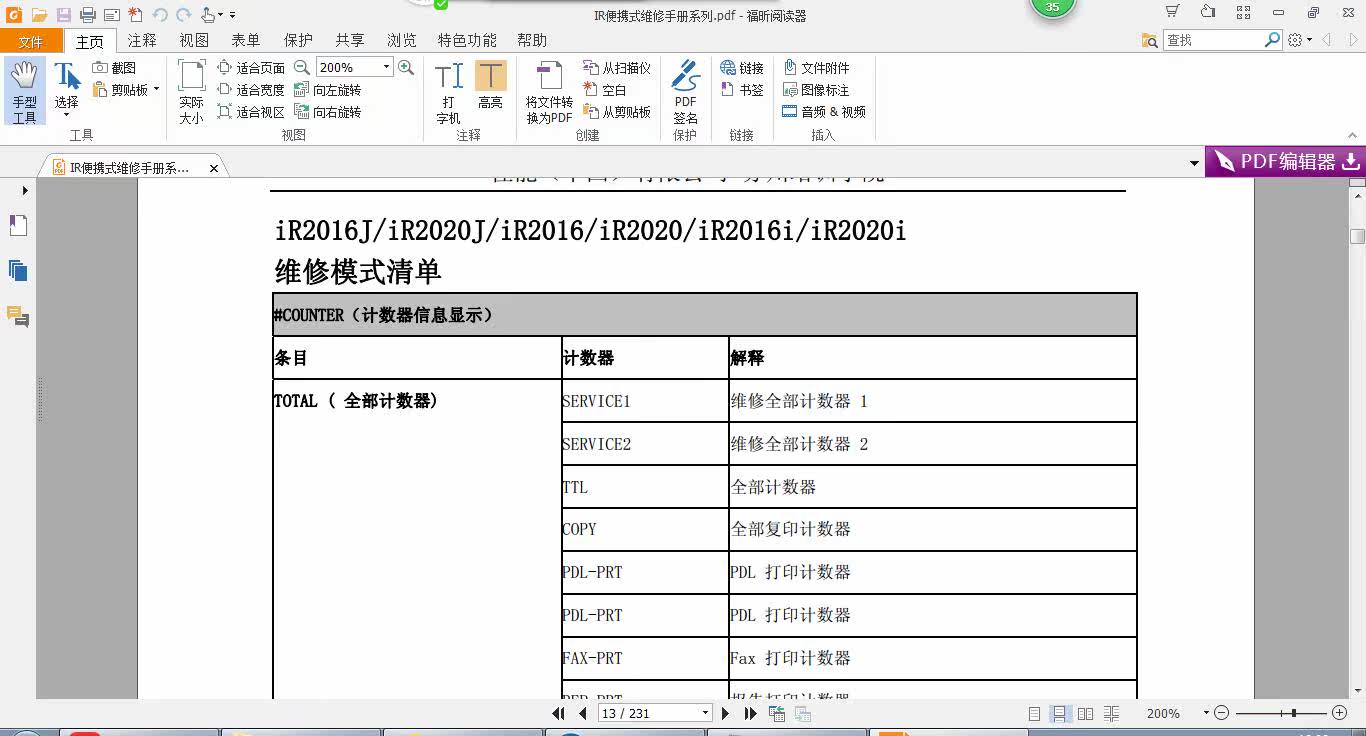Create a blank PDF (空白)
Image resolution: width=1366 pixels, height=736 pixels.
point(605,90)
